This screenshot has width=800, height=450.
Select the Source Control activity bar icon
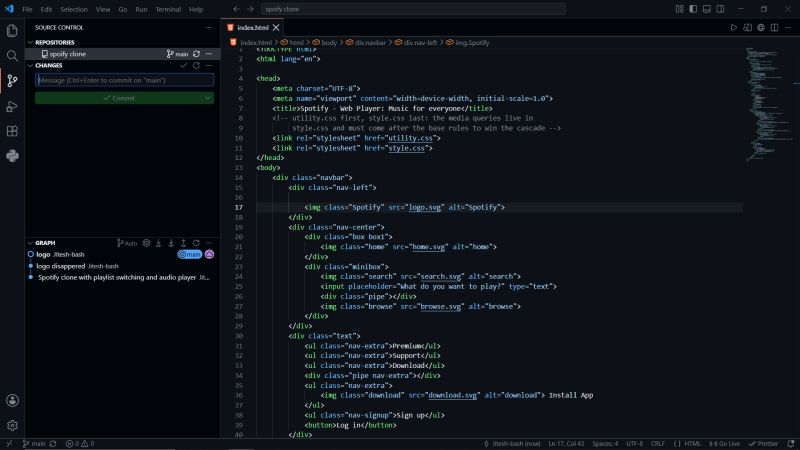tap(12, 81)
